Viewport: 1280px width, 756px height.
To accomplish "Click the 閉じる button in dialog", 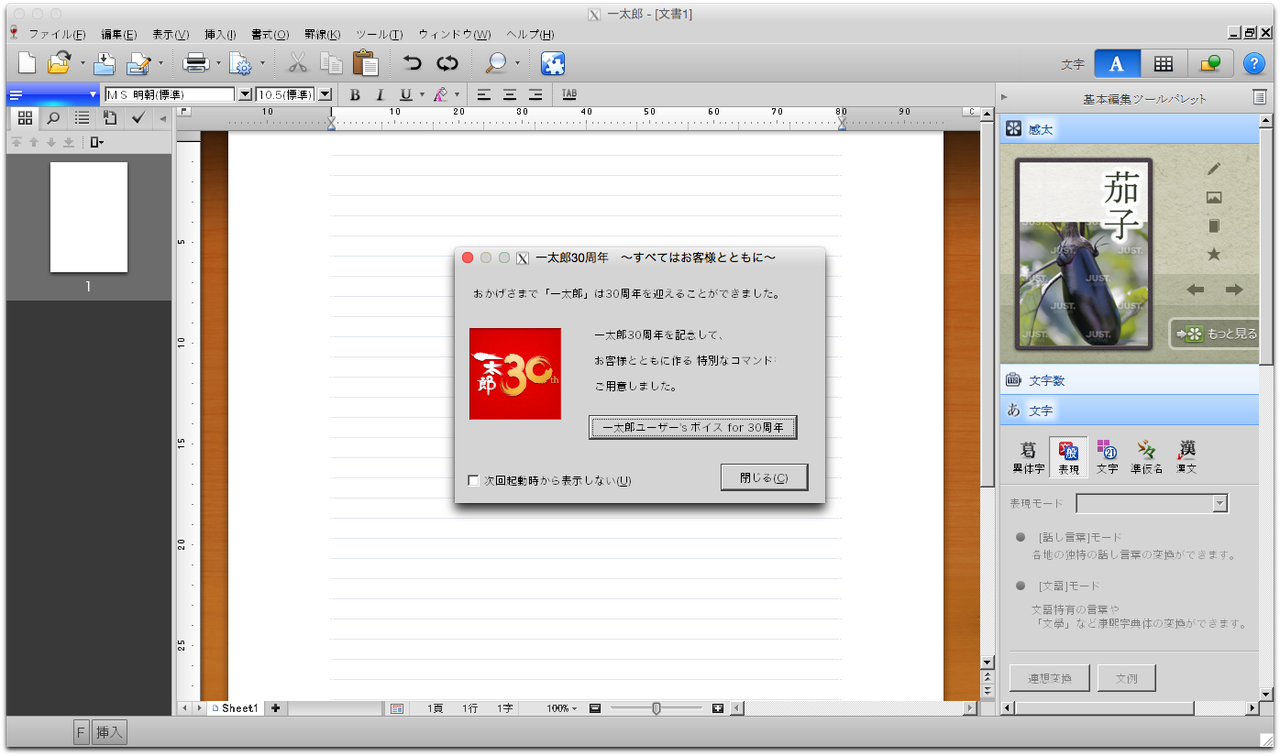I will [764, 478].
